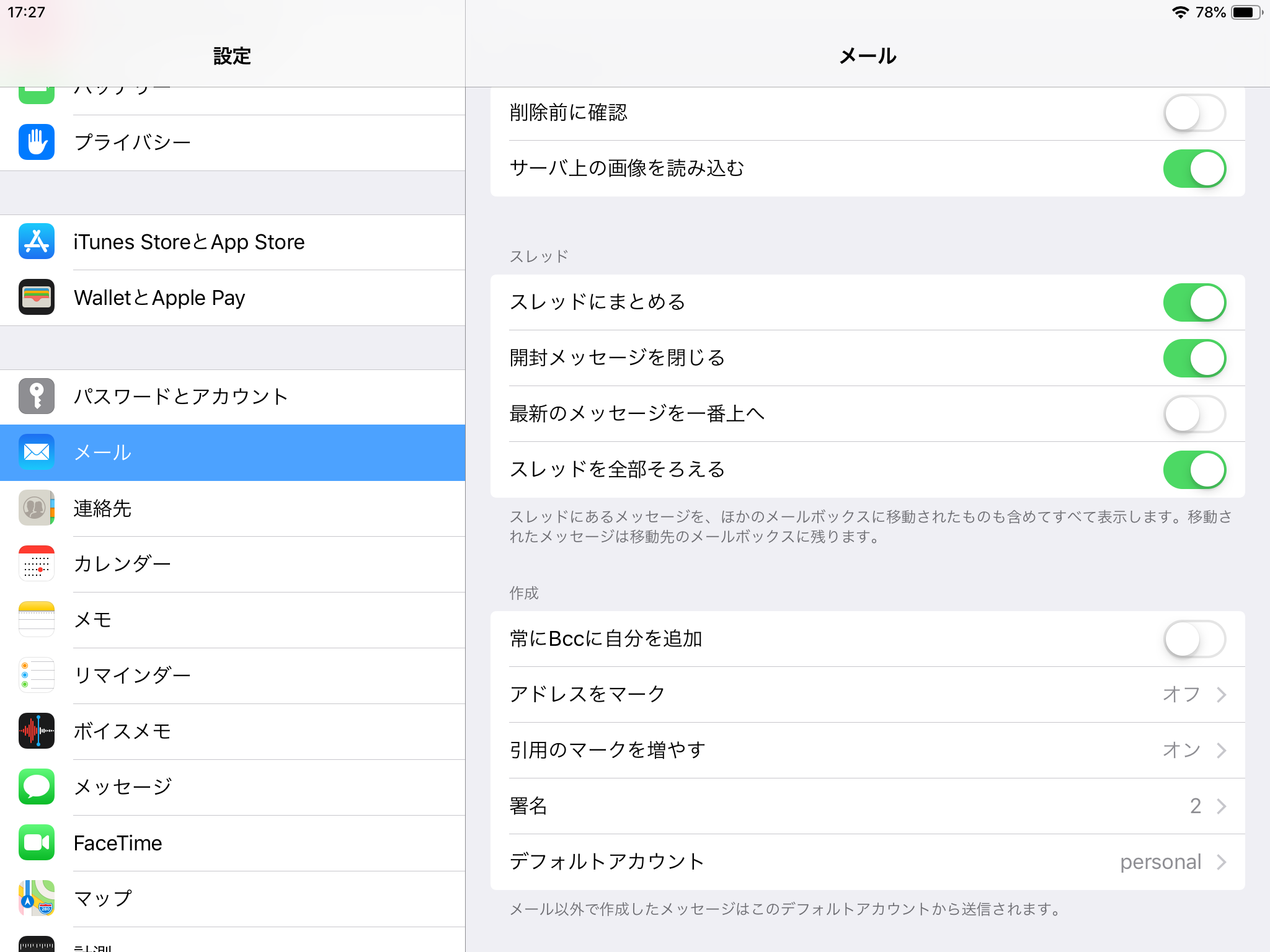Tap the Notes icon
The height and width of the screenshot is (952, 1270).
click(x=37, y=619)
